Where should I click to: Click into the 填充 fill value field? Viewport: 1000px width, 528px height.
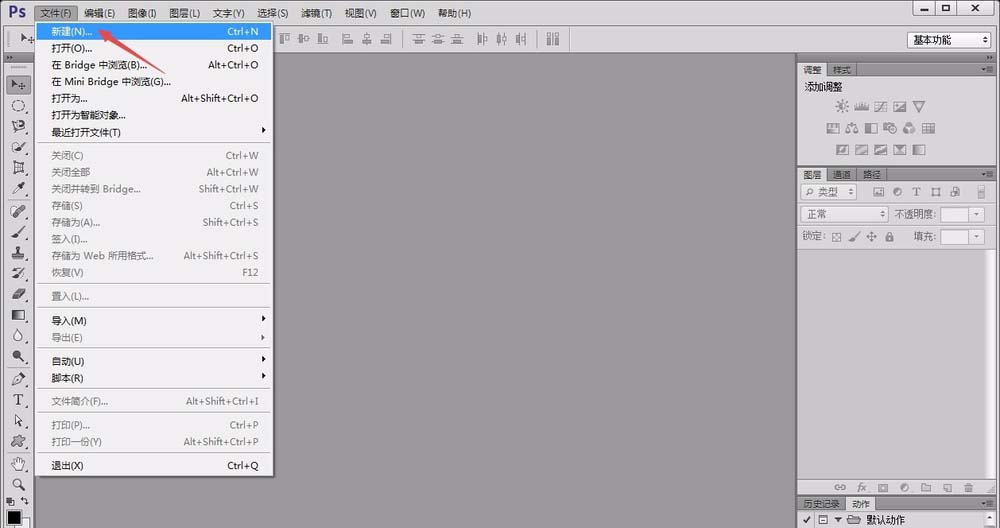[x=955, y=237]
